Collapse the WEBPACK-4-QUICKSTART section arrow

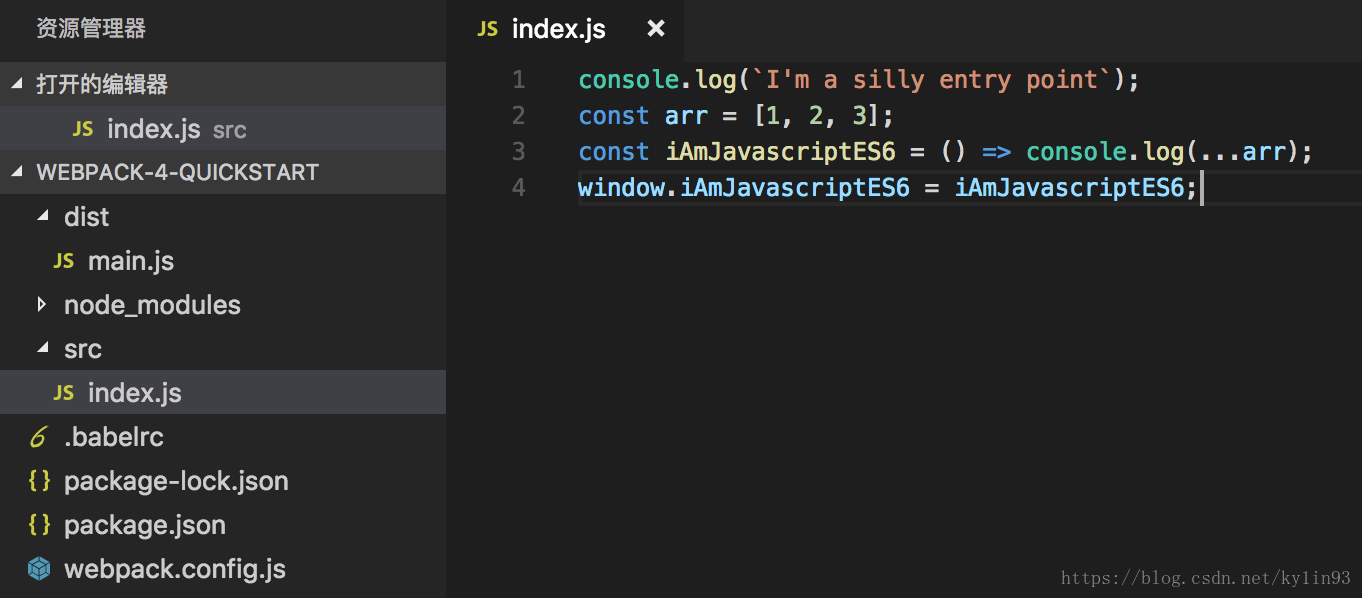coord(16,172)
